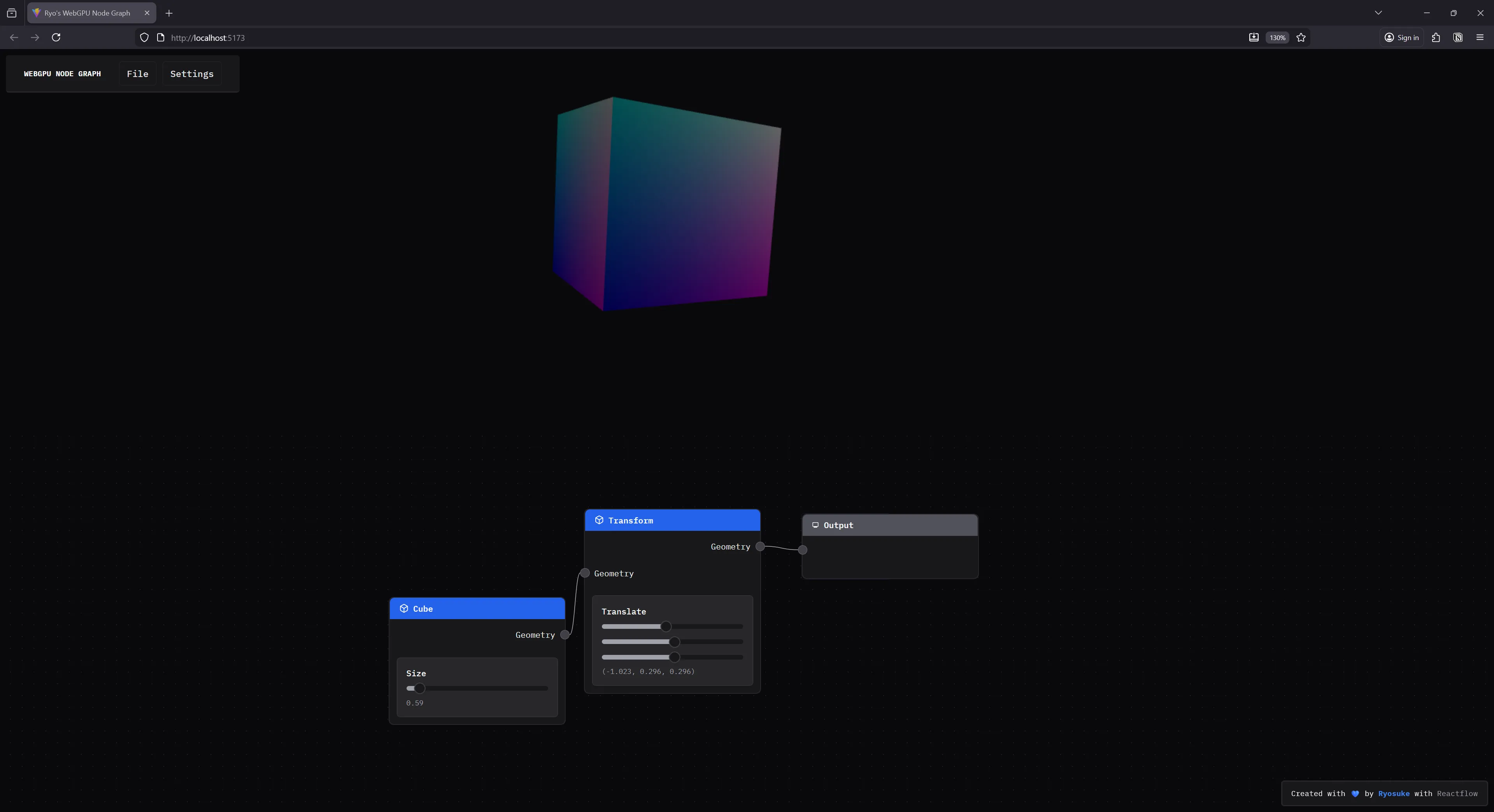Open the tab list dropdown chevron
This screenshot has height=812, width=1494.
tap(1378, 13)
